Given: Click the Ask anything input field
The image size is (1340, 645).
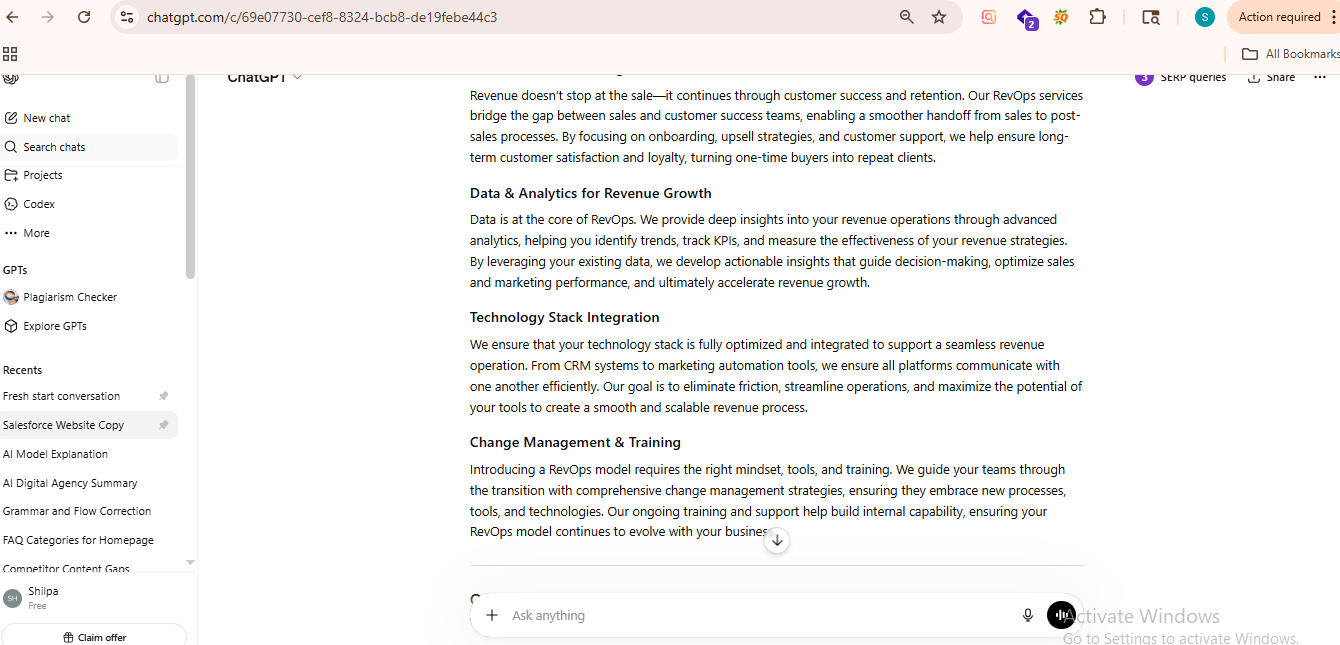Looking at the screenshot, I should click(760, 615).
